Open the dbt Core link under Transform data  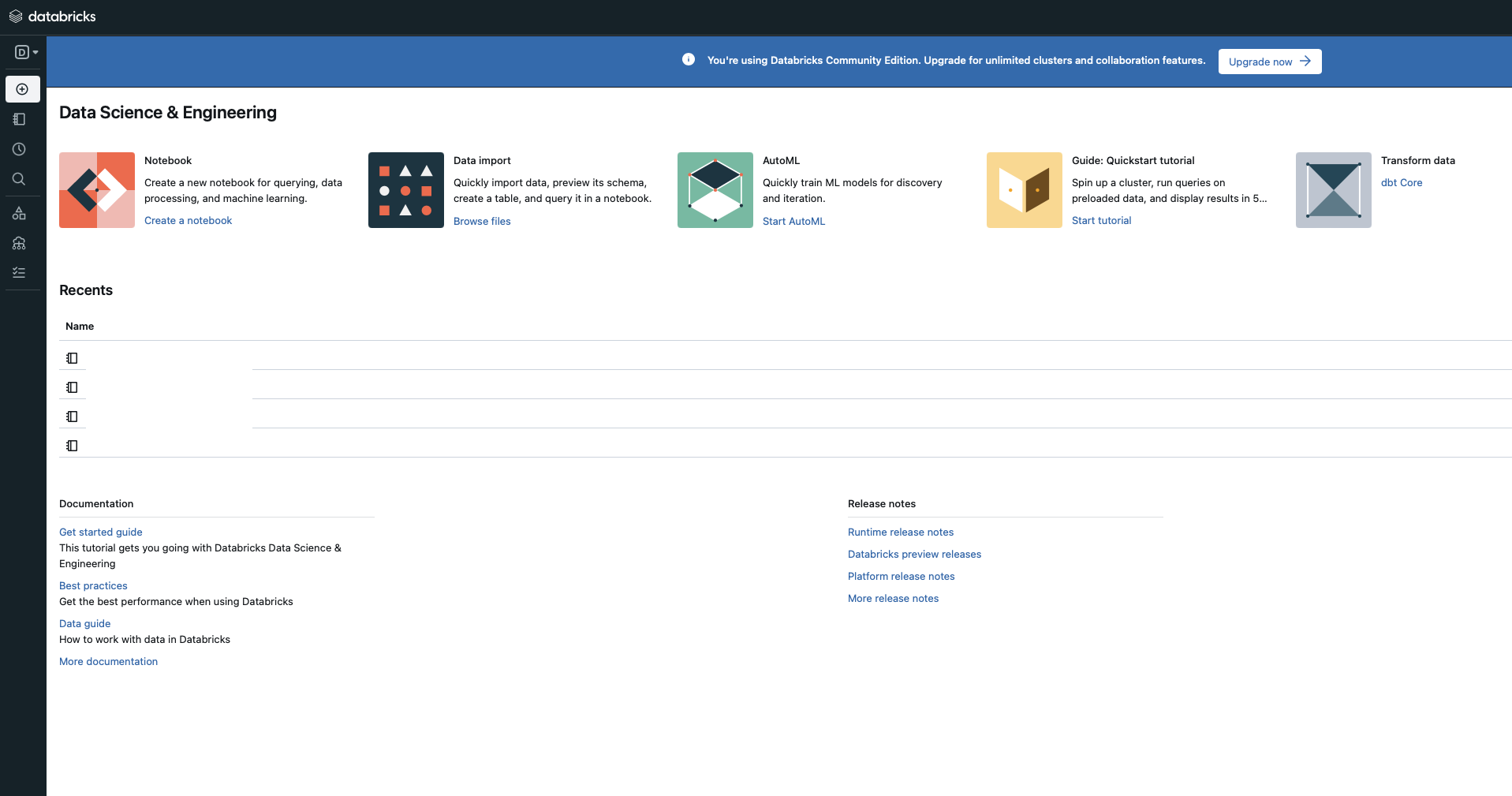[1402, 182]
